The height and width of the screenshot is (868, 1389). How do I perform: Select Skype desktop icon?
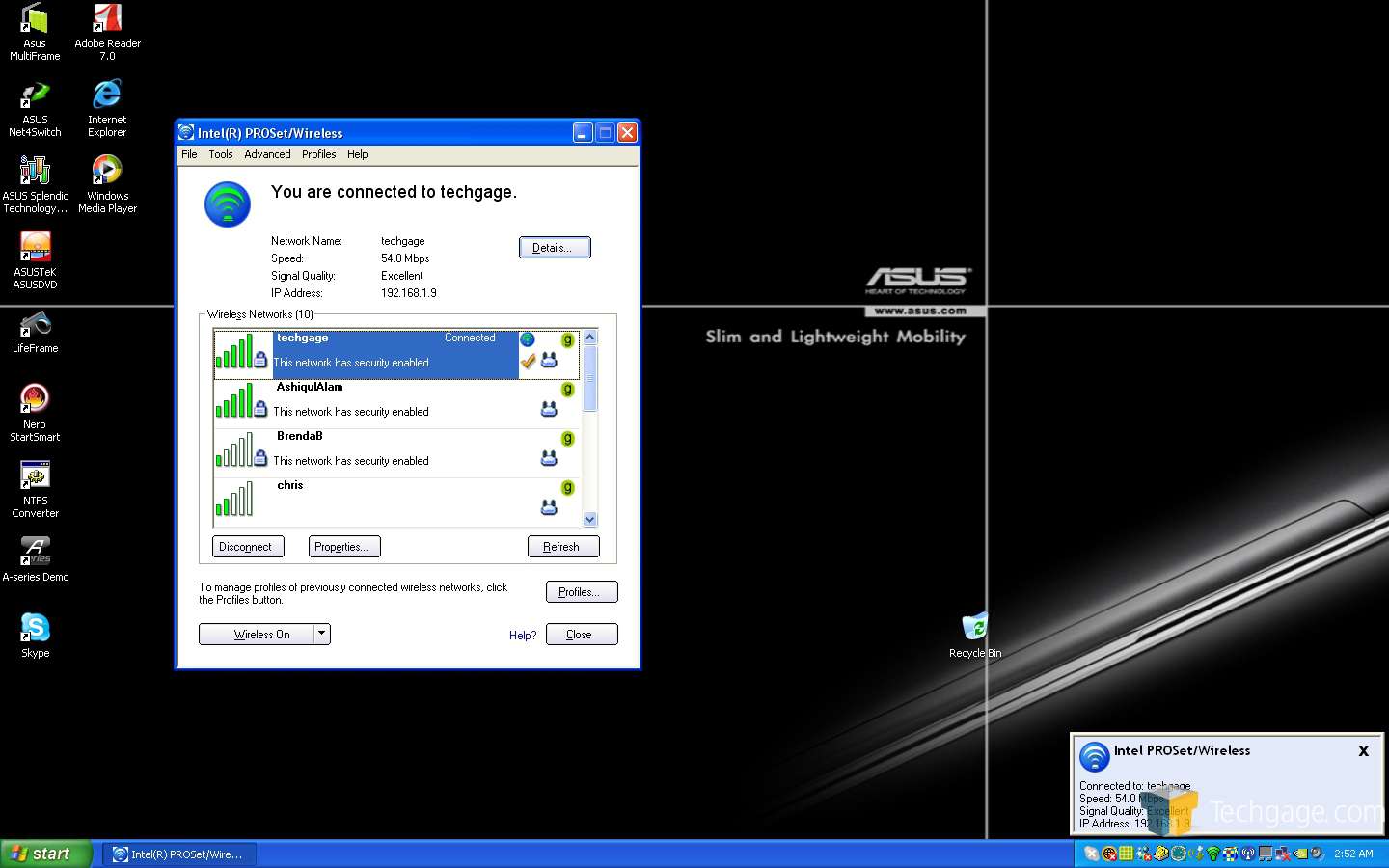click(x=35, y=636)
